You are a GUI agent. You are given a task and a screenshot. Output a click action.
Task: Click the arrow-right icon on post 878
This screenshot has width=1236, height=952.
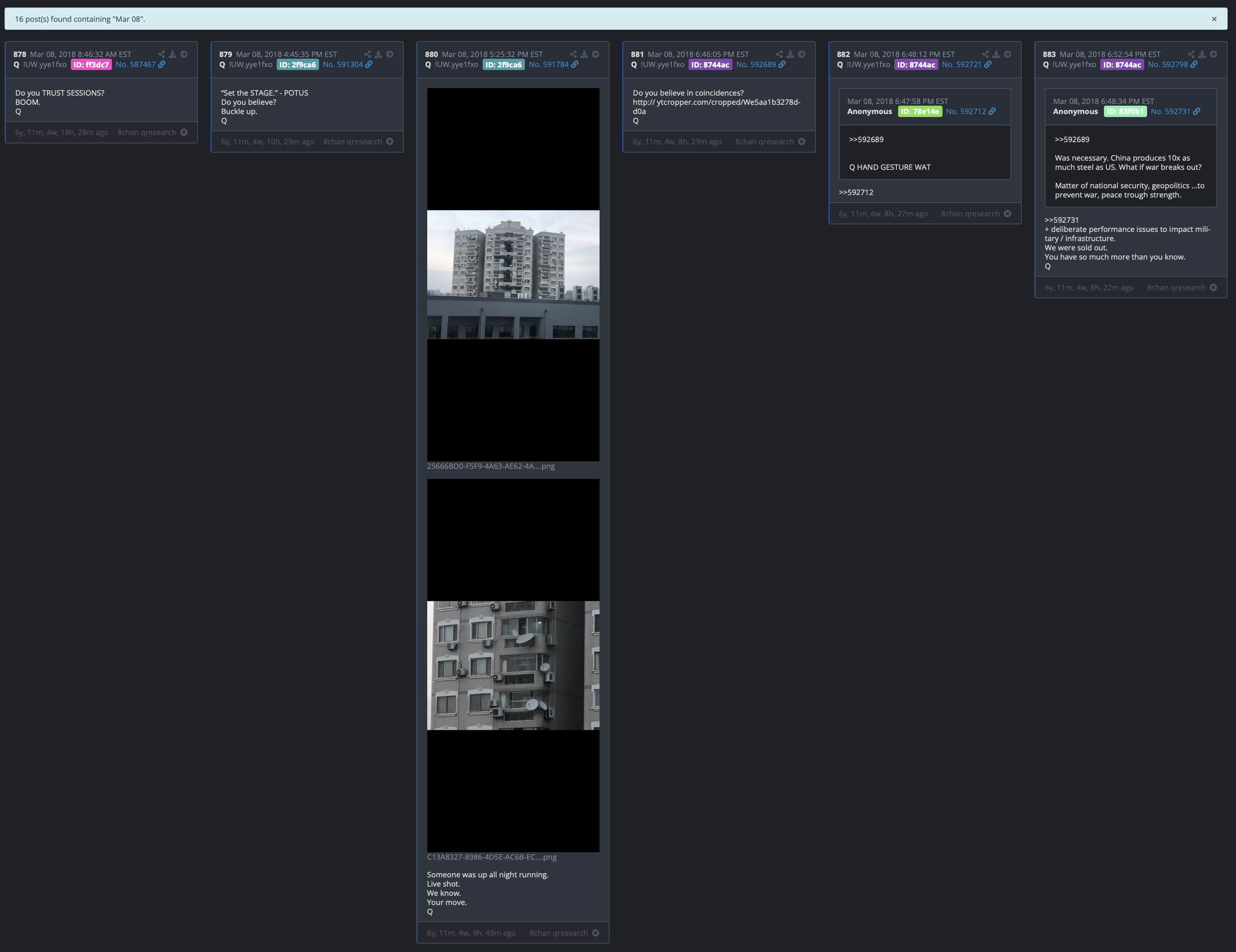[184, 55]
